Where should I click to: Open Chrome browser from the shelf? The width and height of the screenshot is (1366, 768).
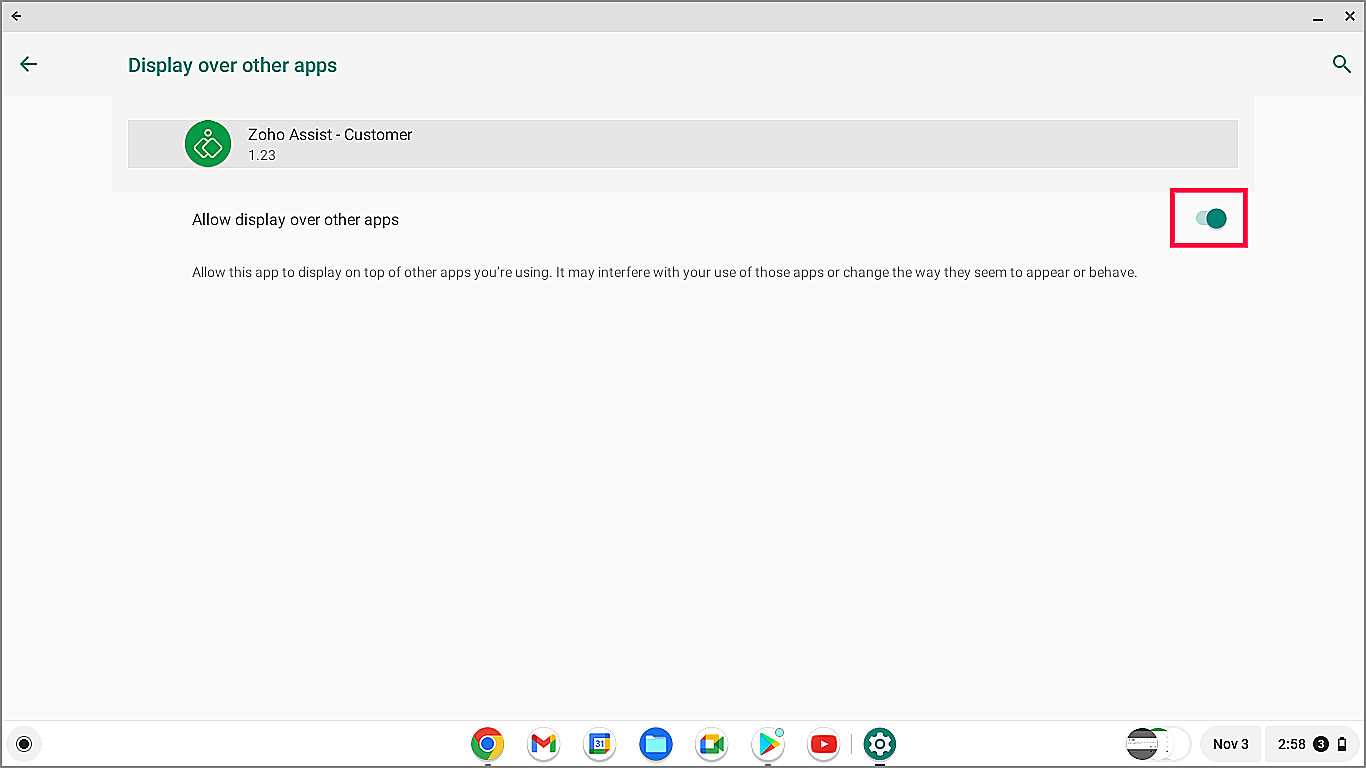(487, 744)
